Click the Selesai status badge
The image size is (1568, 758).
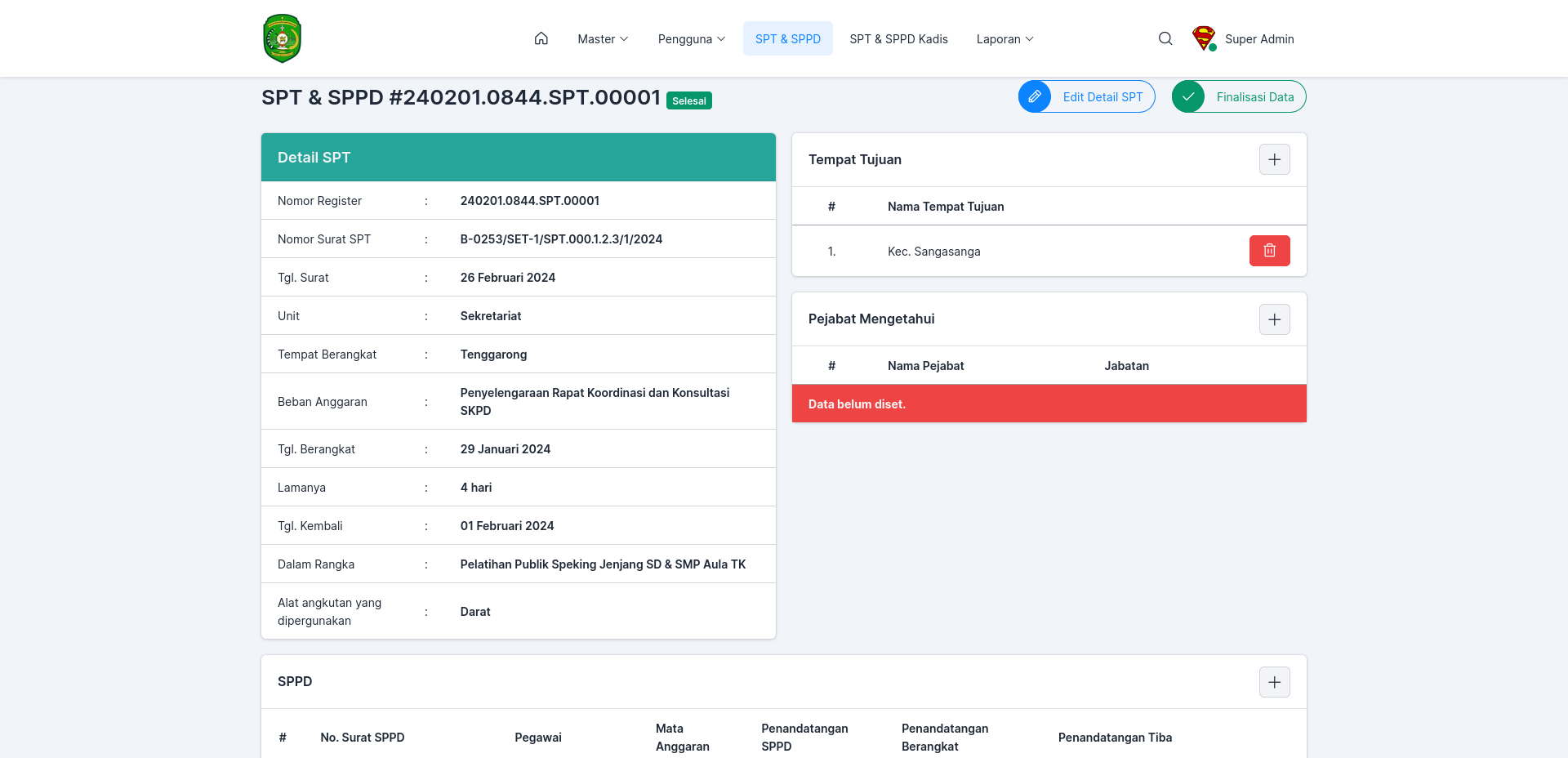[x=689, y=100]
